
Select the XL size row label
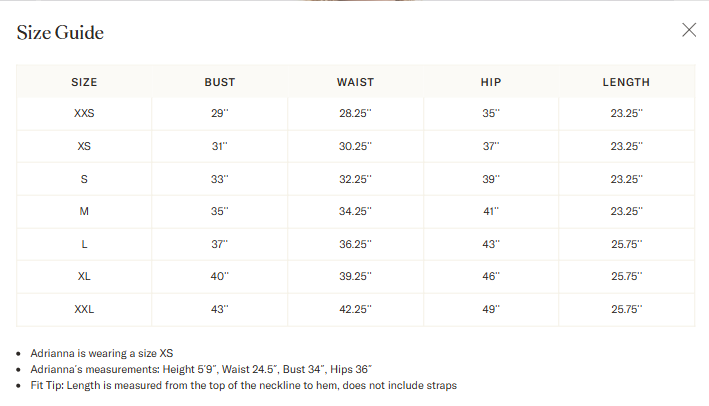tap(84, 276)
